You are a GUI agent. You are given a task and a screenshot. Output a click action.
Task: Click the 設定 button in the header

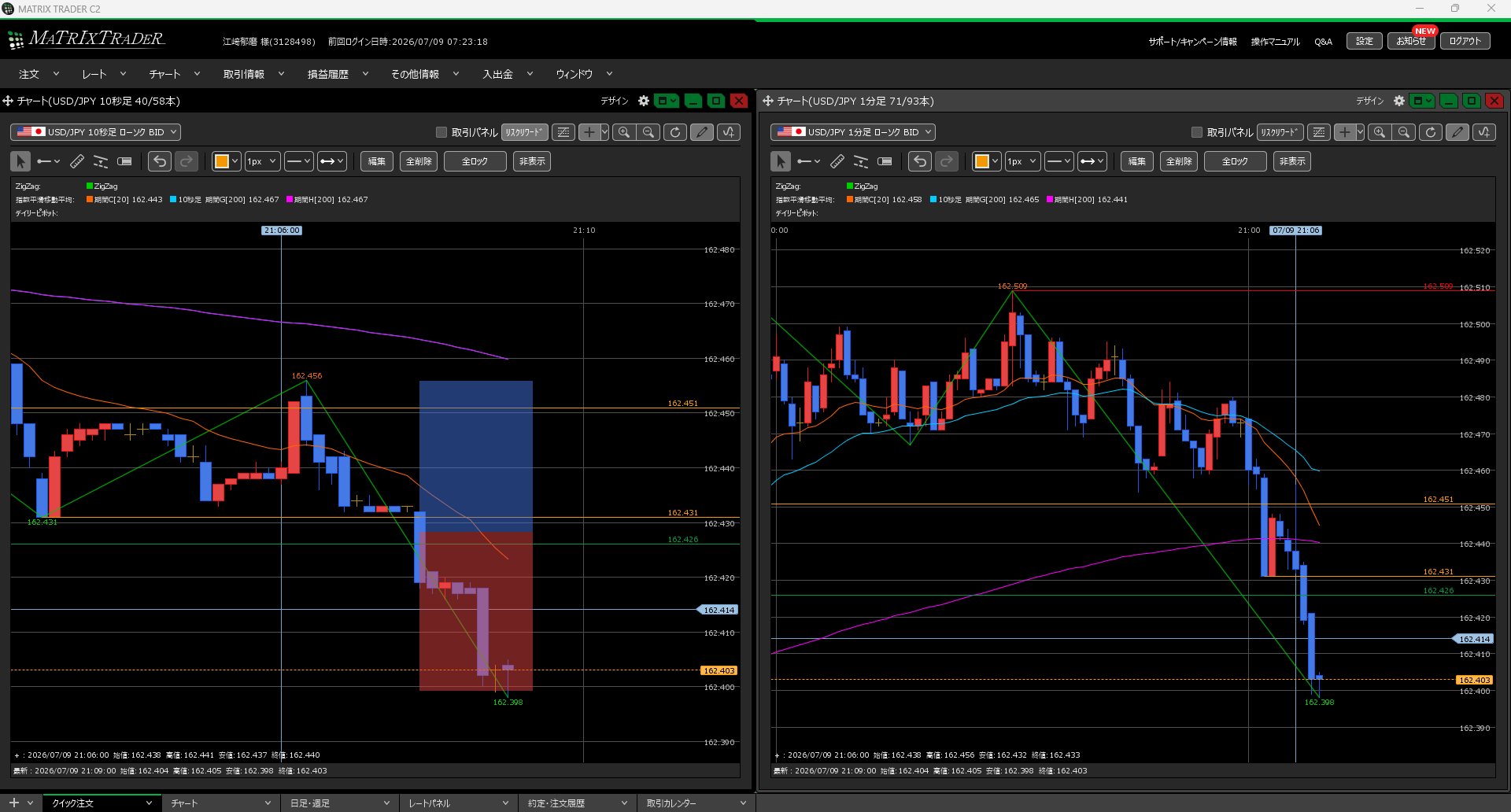[1365, 41]
